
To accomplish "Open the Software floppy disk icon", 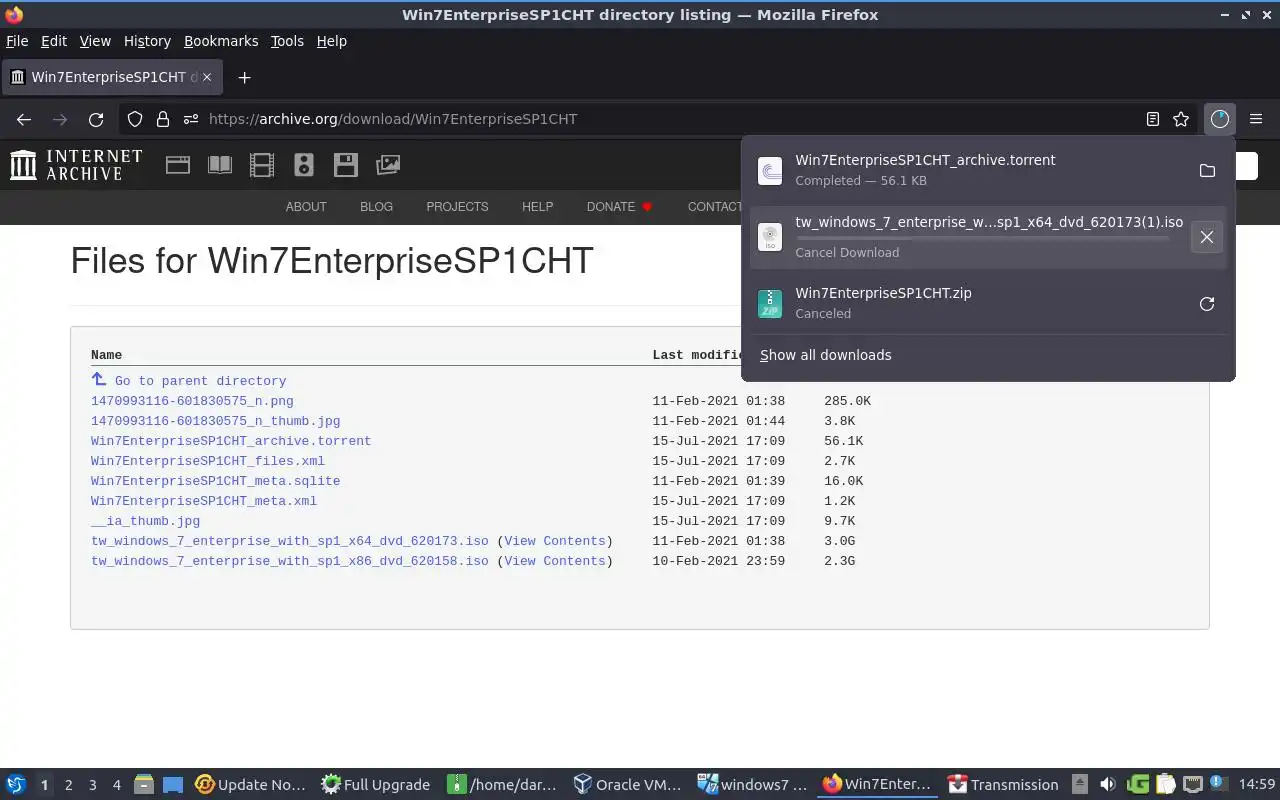I will (x=346, y=165).
